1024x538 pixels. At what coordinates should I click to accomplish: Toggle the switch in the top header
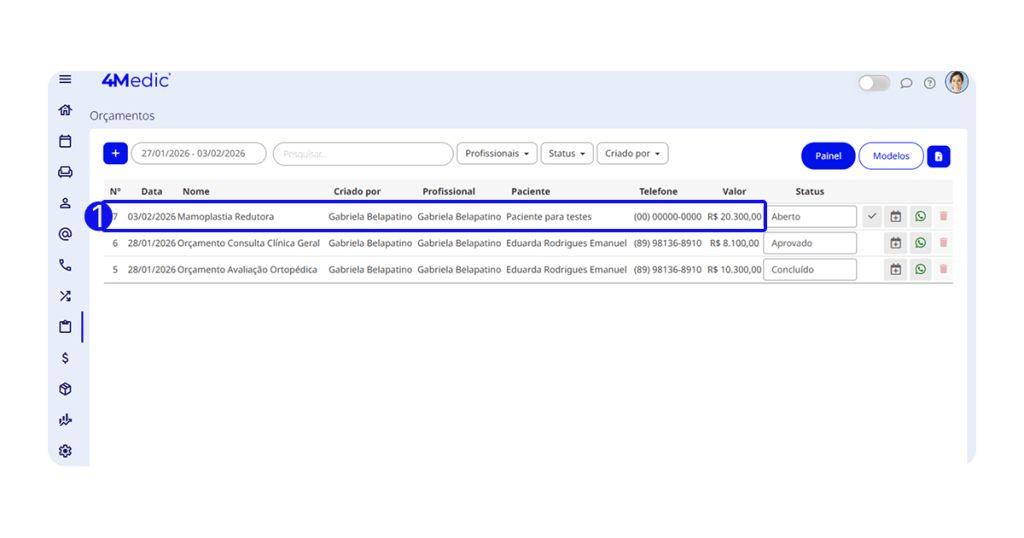[874, 83]
